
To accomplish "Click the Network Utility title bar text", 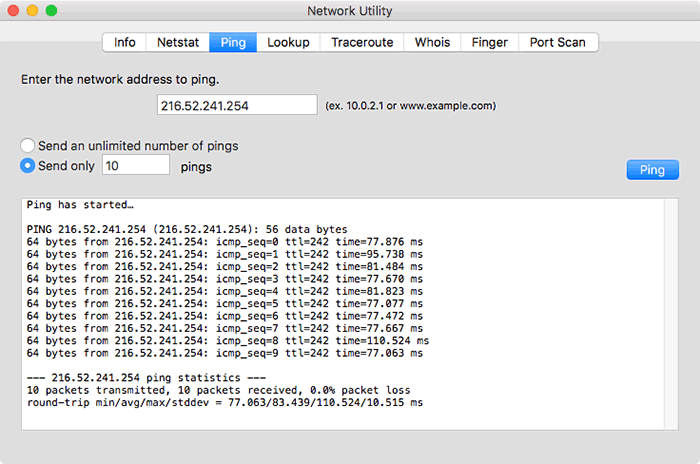I will click(x=349, y=11).
